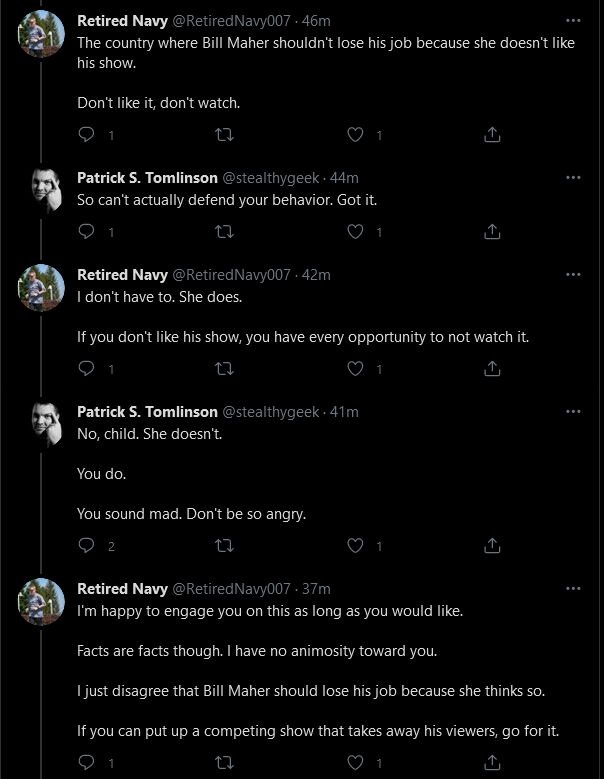Open more options on the 37m tweet

(x=573, y=588)
